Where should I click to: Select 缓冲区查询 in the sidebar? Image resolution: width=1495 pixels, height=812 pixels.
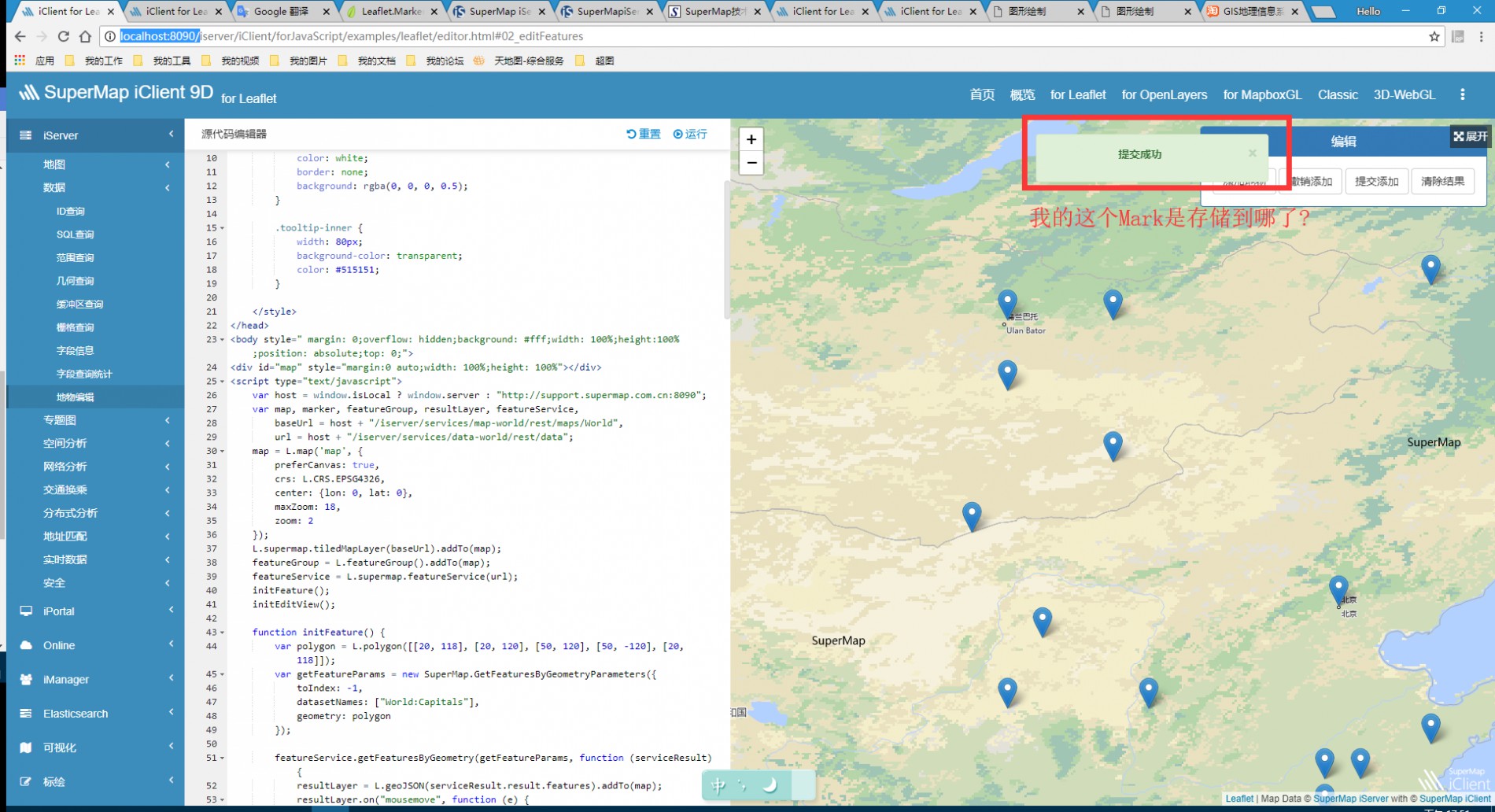pyautogui.click(x=79, y=304)
